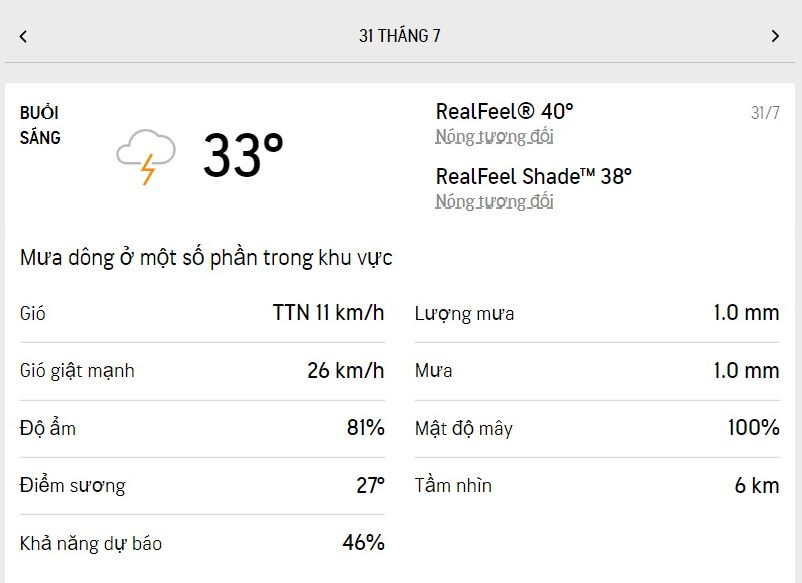Click the first Nóng tương đối label

coord(494,137)
